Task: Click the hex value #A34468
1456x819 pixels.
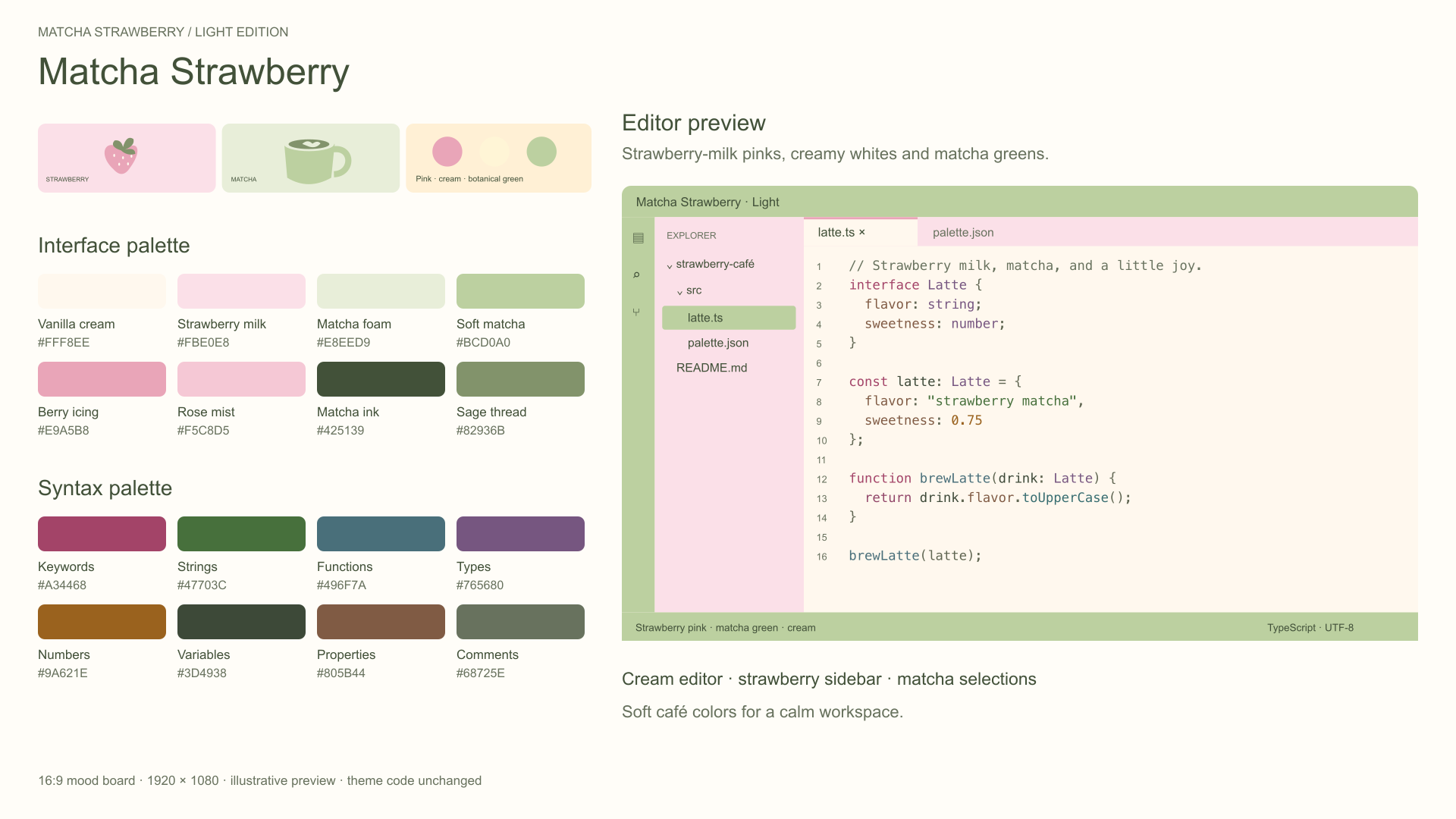Action: pyautogui.click(x=62, y=585)
